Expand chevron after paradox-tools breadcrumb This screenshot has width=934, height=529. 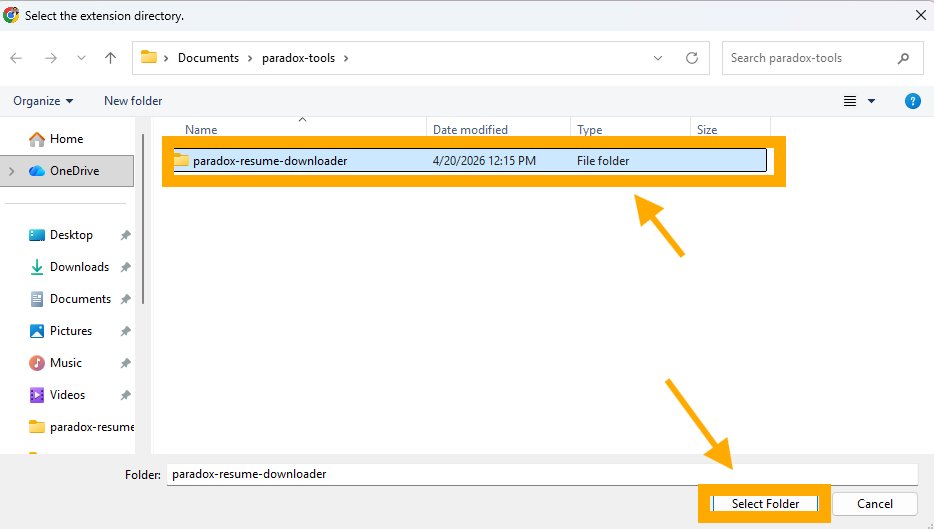coord(346,58)
